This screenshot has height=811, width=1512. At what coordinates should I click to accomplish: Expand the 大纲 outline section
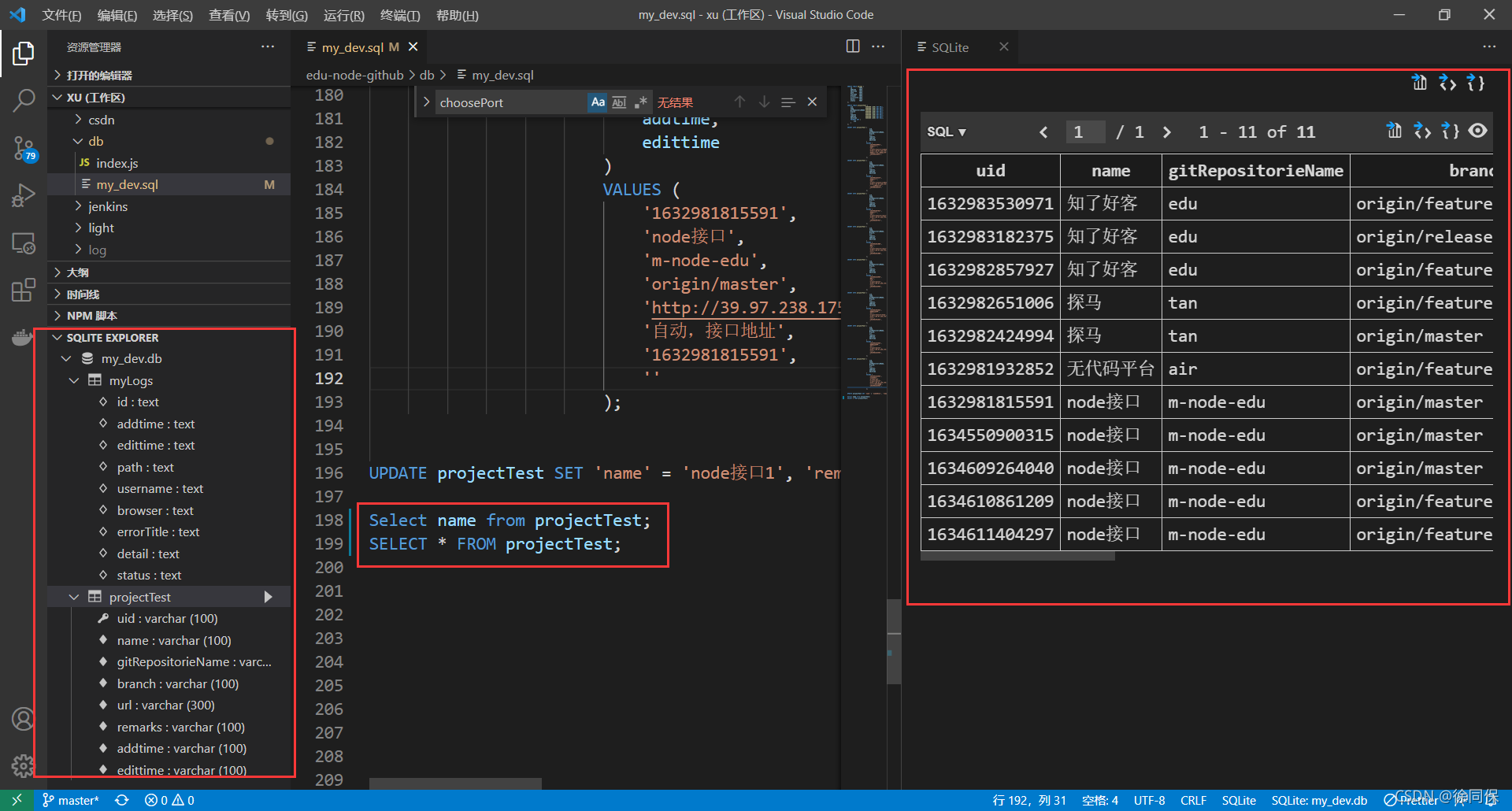click(x=169, y=272)
